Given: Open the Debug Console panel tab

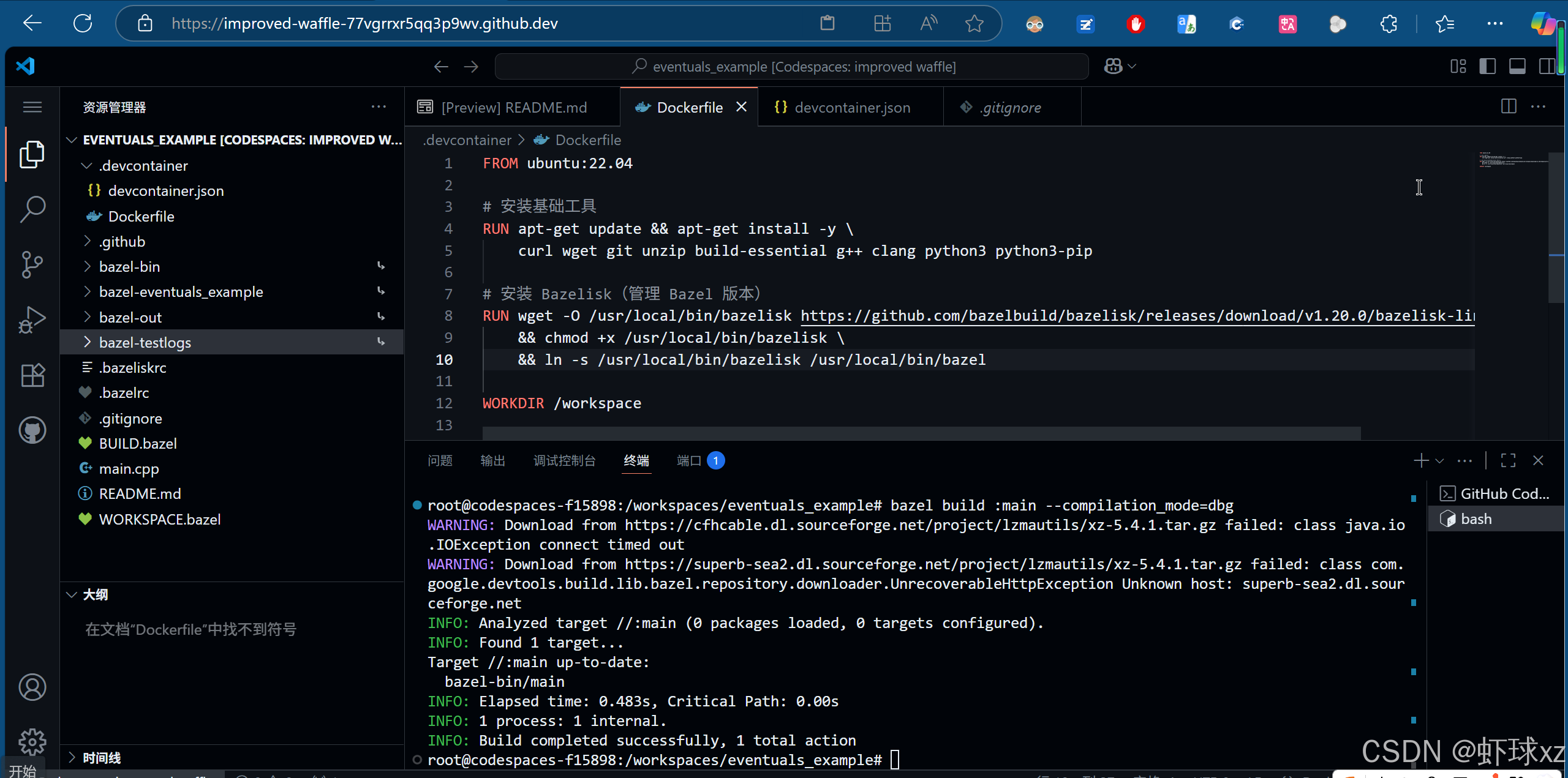Looking at the screenshot, I should point(564,460).
